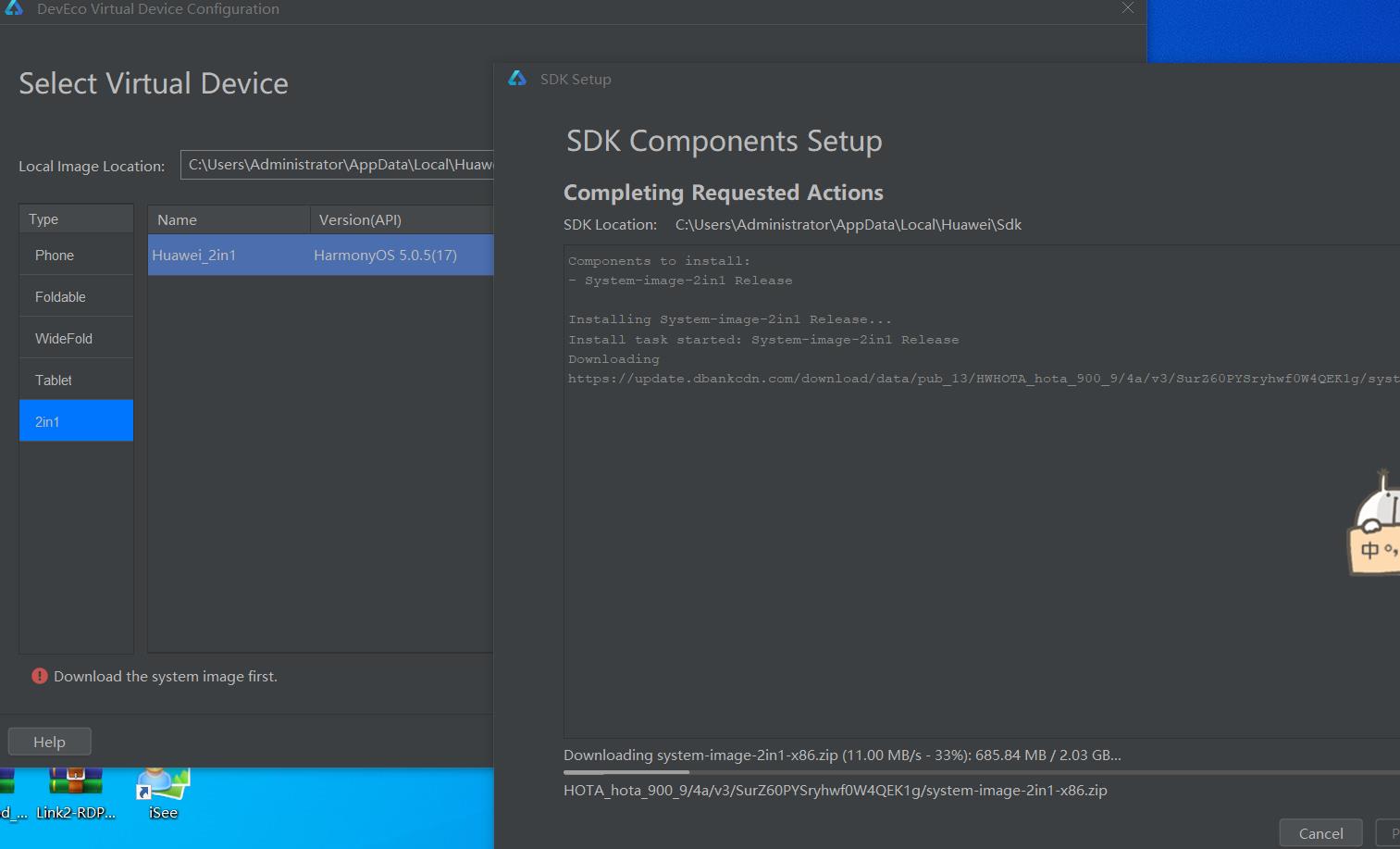The width and height of the screenshot is (1400, 849).
Task: Click 'Installing System-image-2in1 Release...' log line
Action: click(730, 319)
